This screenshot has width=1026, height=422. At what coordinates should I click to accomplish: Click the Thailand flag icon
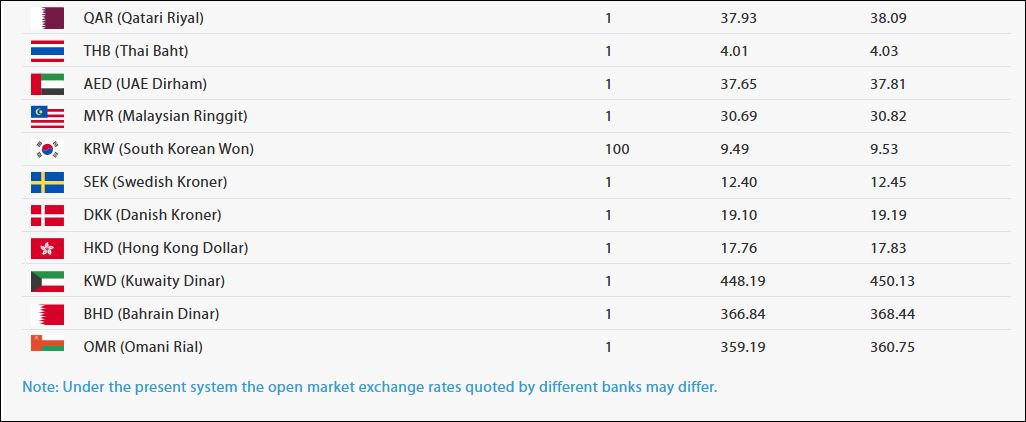47,51
